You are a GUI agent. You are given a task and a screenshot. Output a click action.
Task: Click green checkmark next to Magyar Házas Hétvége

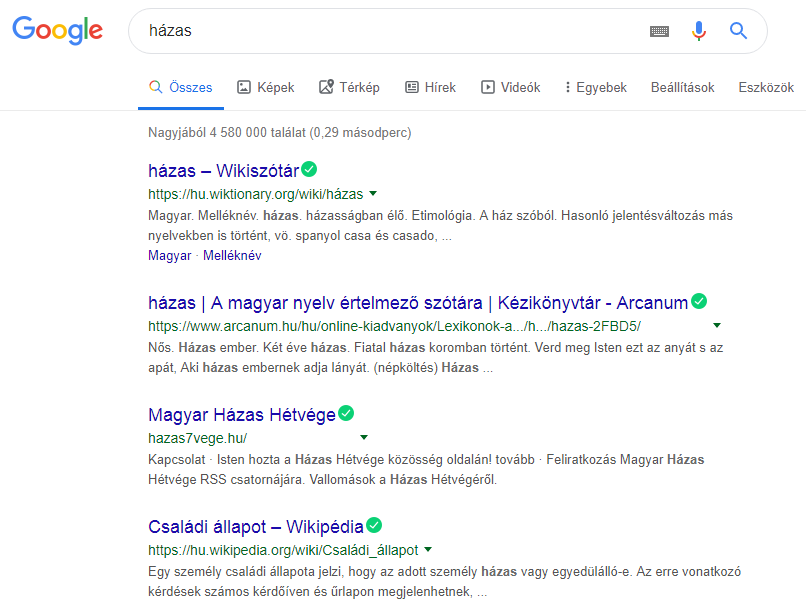click(346, 413)
